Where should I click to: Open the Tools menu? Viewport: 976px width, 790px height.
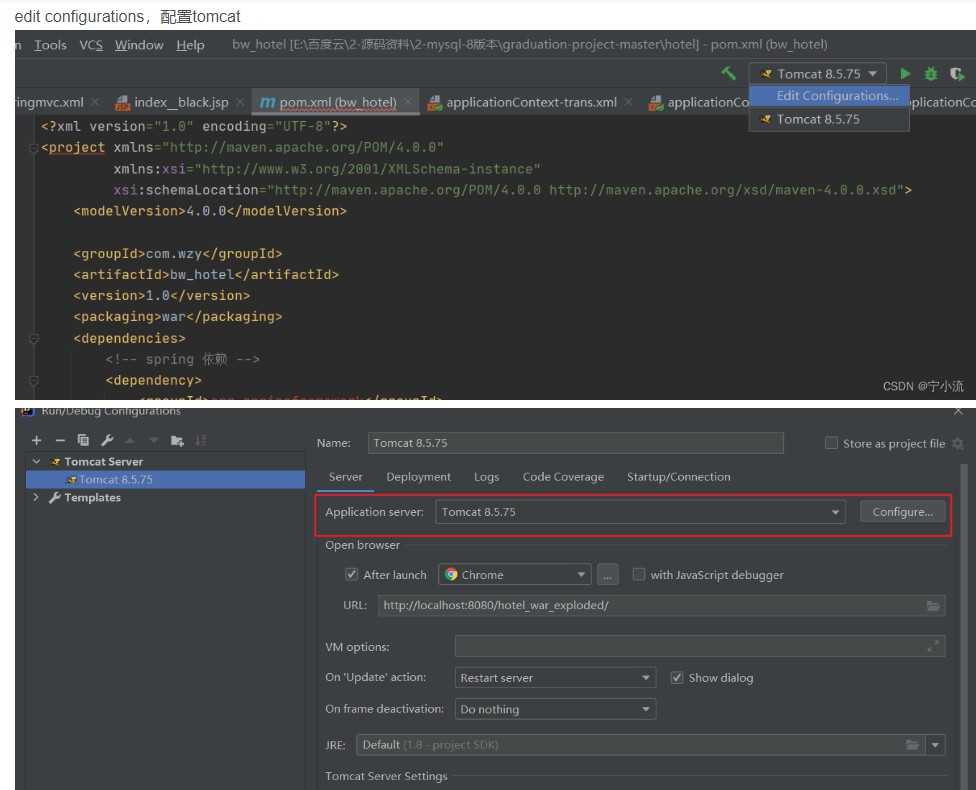tap(50, 45)
